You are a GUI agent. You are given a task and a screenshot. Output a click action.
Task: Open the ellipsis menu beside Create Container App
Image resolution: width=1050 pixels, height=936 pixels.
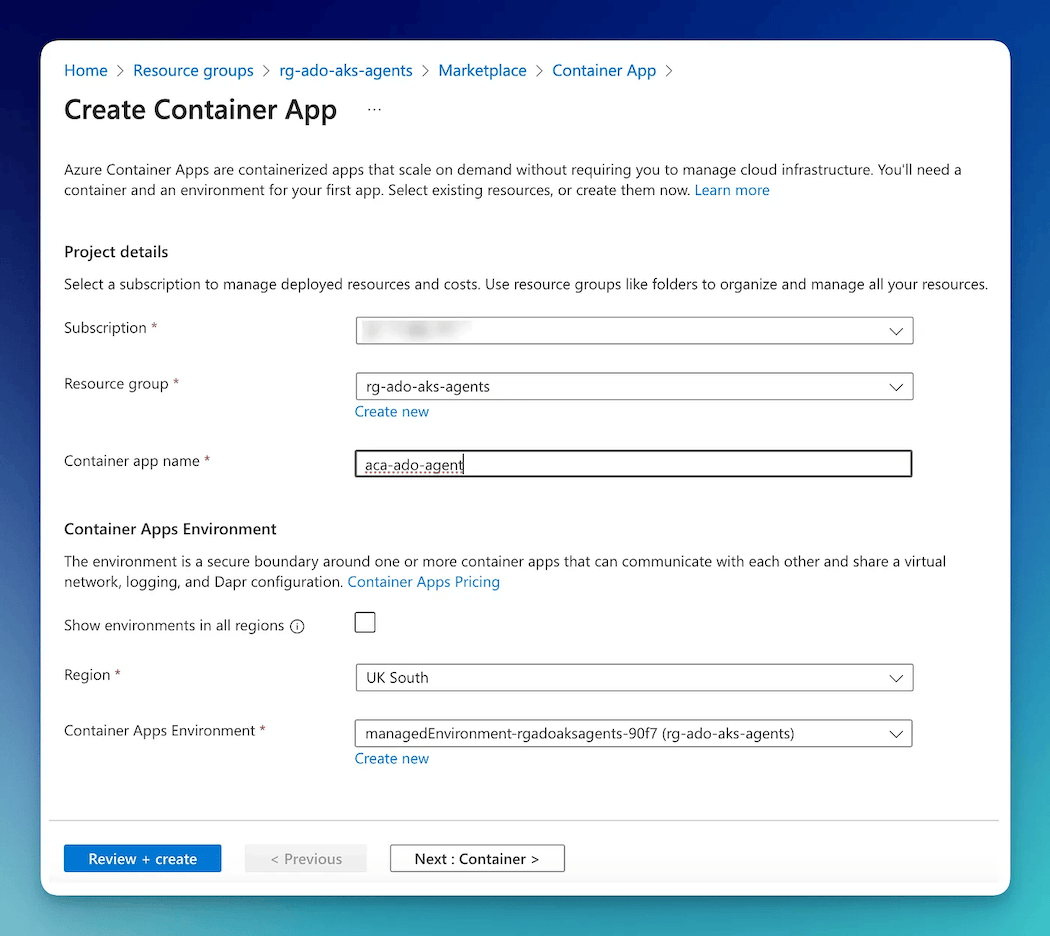click(x=374, y=110)
